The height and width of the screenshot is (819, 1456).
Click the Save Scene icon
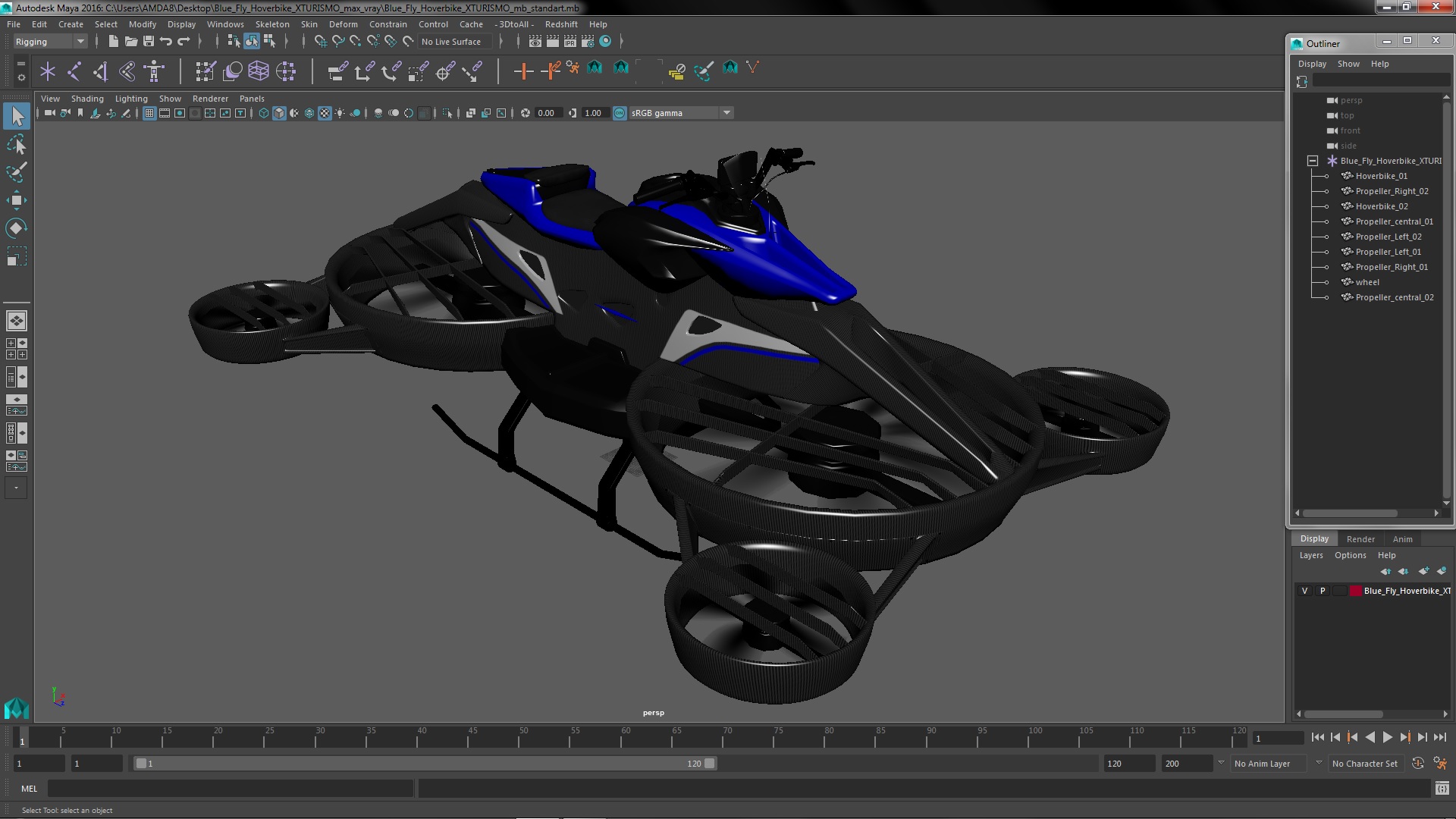pyautogui.click(x=149, y=42)
